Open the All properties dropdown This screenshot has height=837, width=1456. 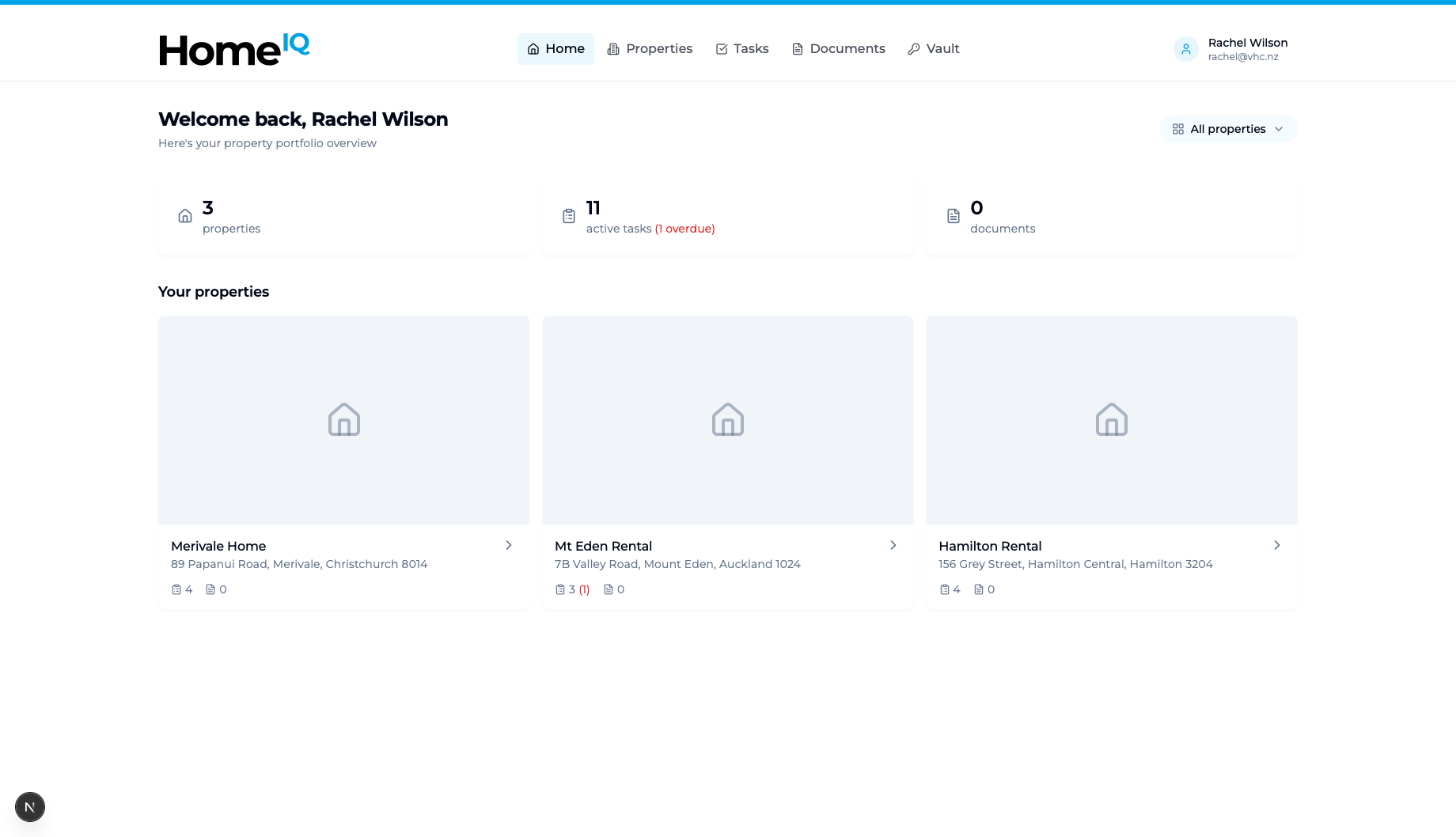pos(1227,128)
